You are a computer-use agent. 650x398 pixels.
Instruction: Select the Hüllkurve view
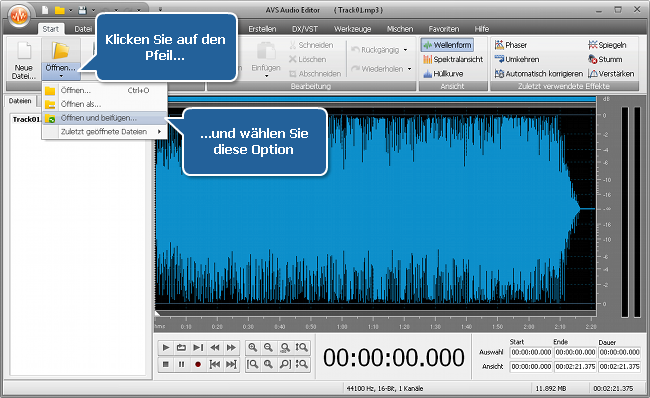pos(443,74)
